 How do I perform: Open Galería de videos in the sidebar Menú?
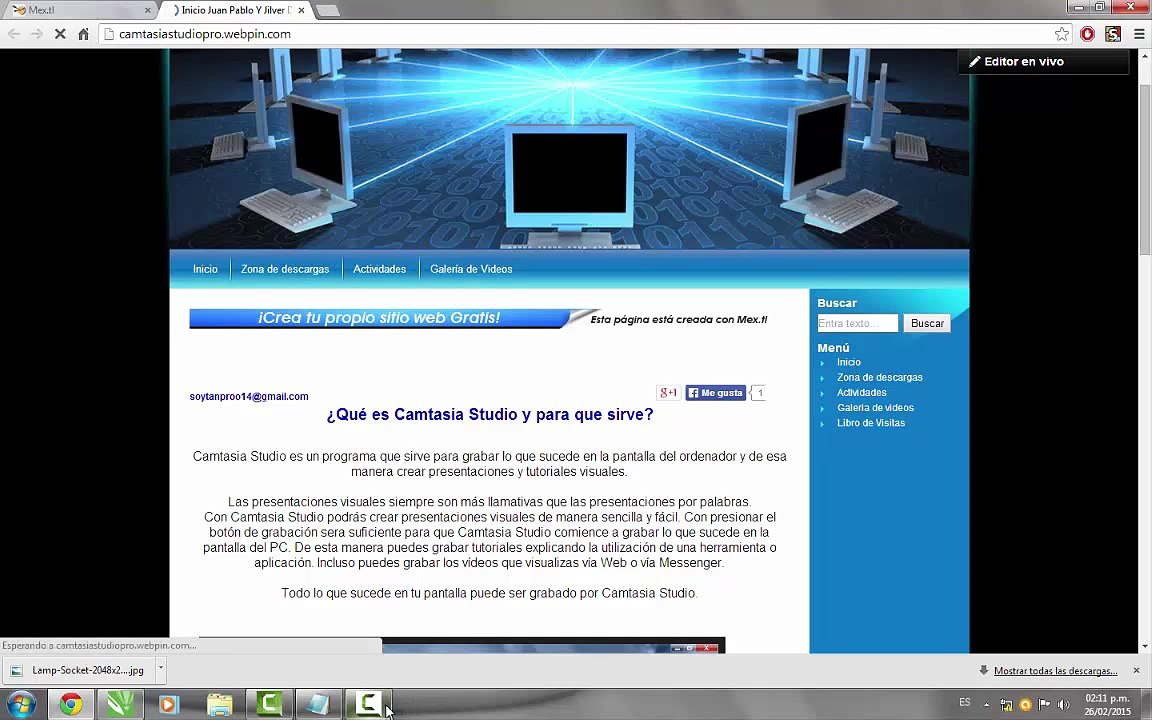coord(875,408)
